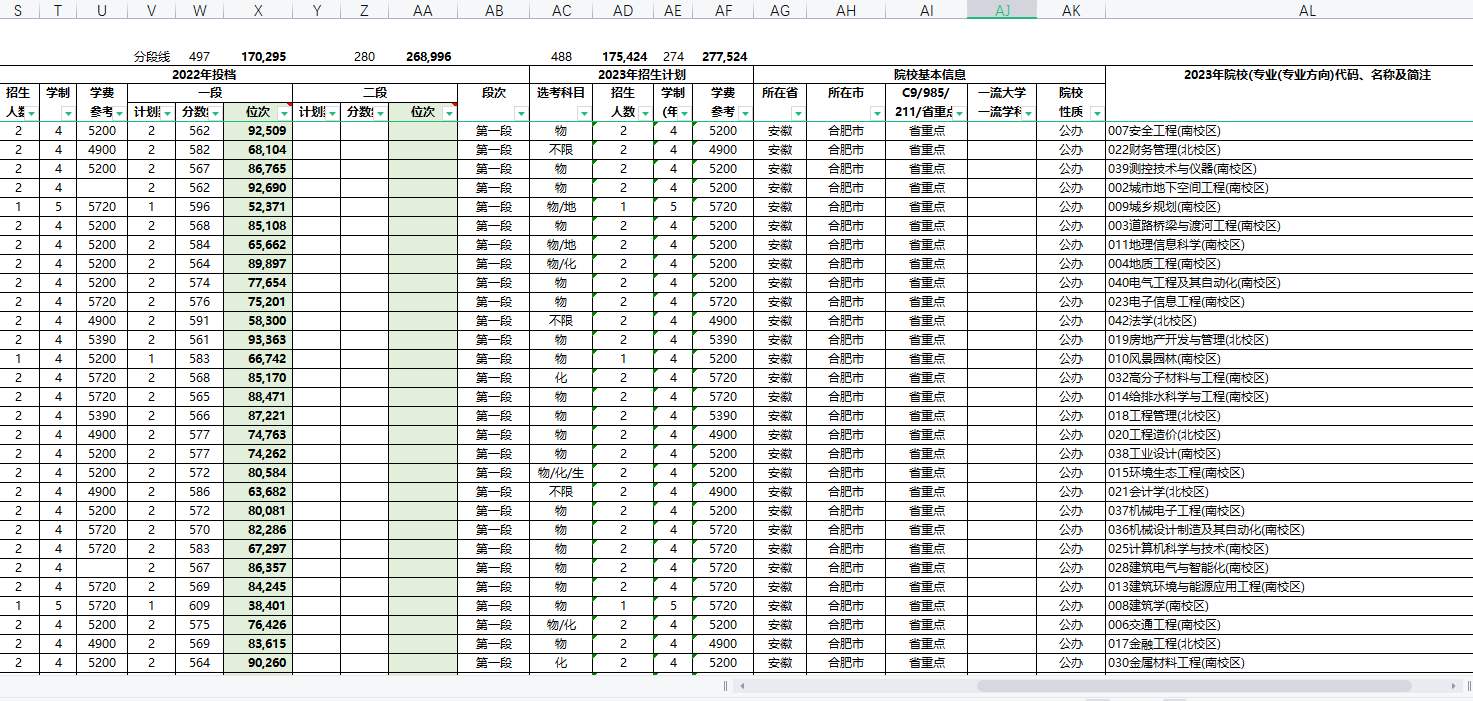
Task: Open 二段 分数 filter dropdown in column Z
Action: pyautogui.click(x=380, y=113)
